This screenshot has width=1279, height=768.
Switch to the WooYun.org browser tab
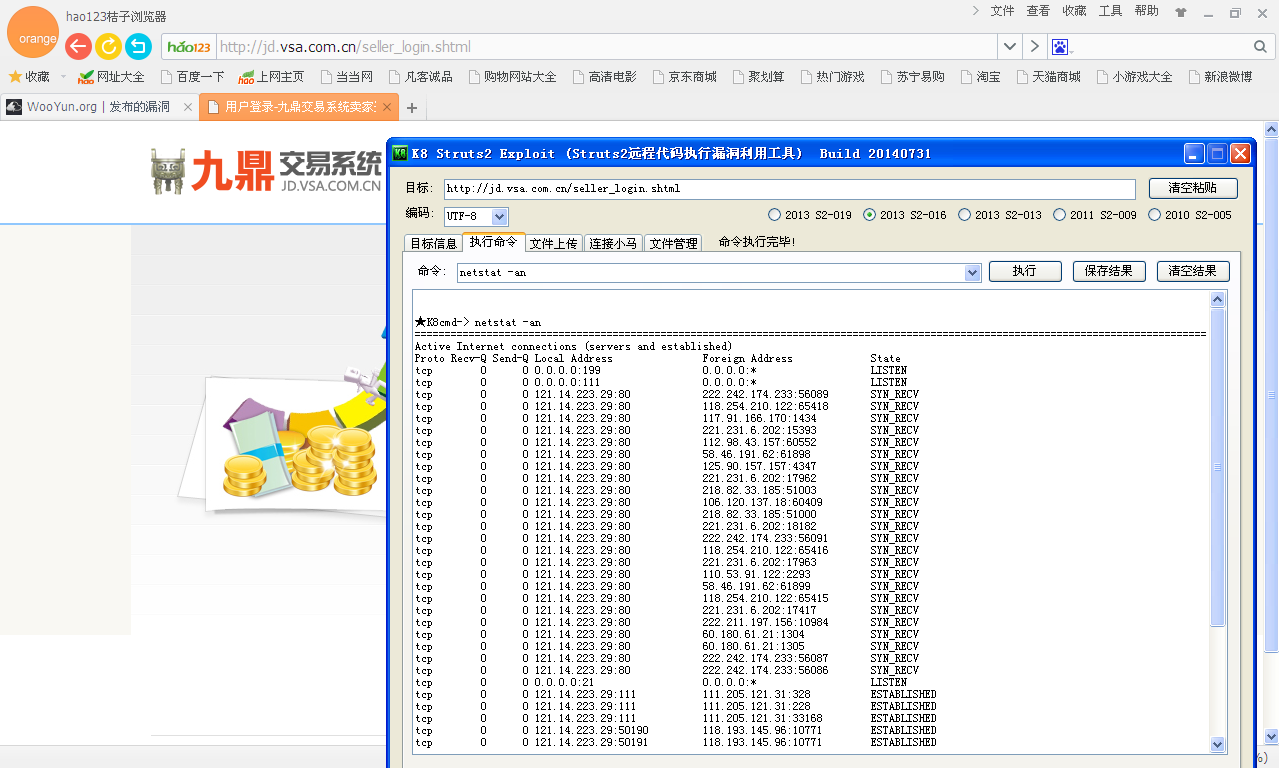(x=98, y=107)
